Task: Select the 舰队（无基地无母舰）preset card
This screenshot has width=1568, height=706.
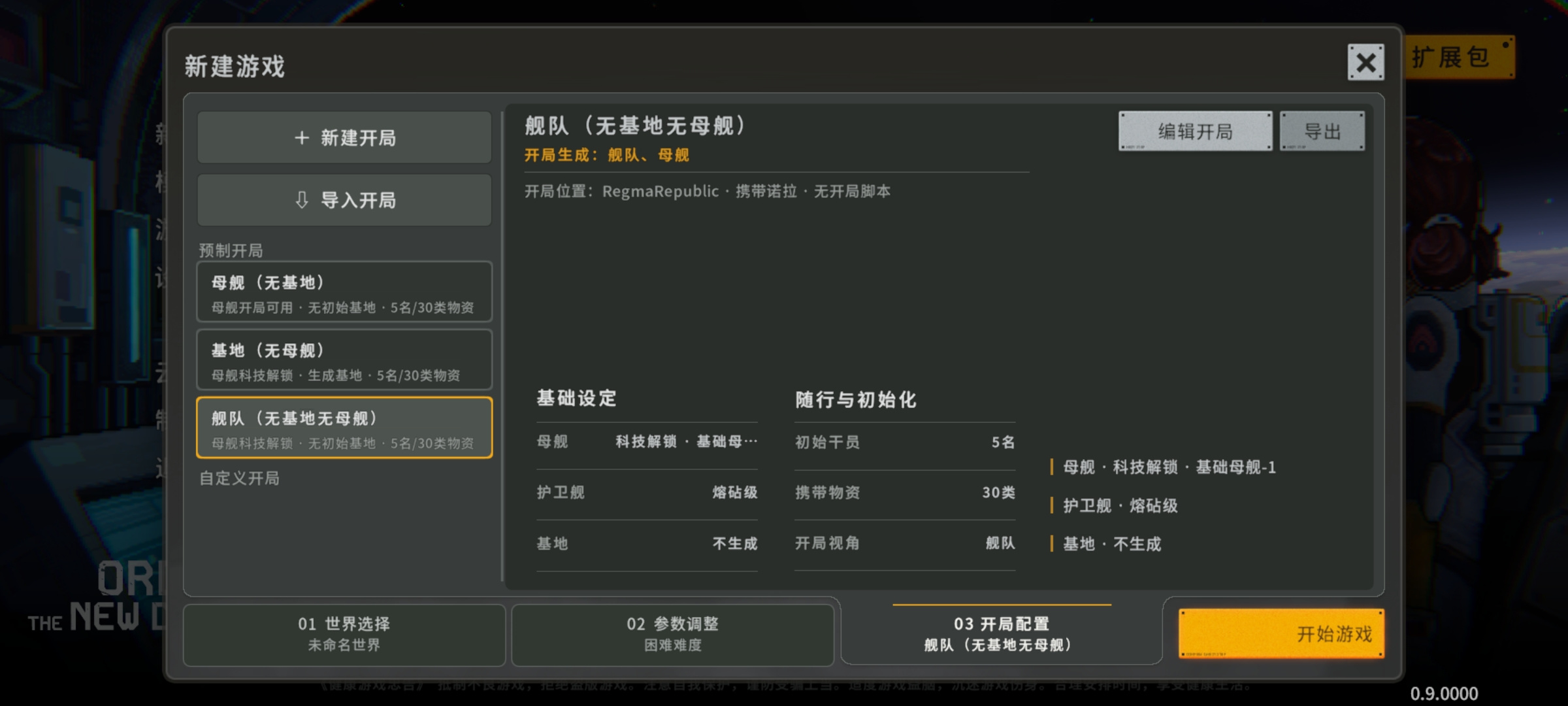Action: click(x=344, y=428)
